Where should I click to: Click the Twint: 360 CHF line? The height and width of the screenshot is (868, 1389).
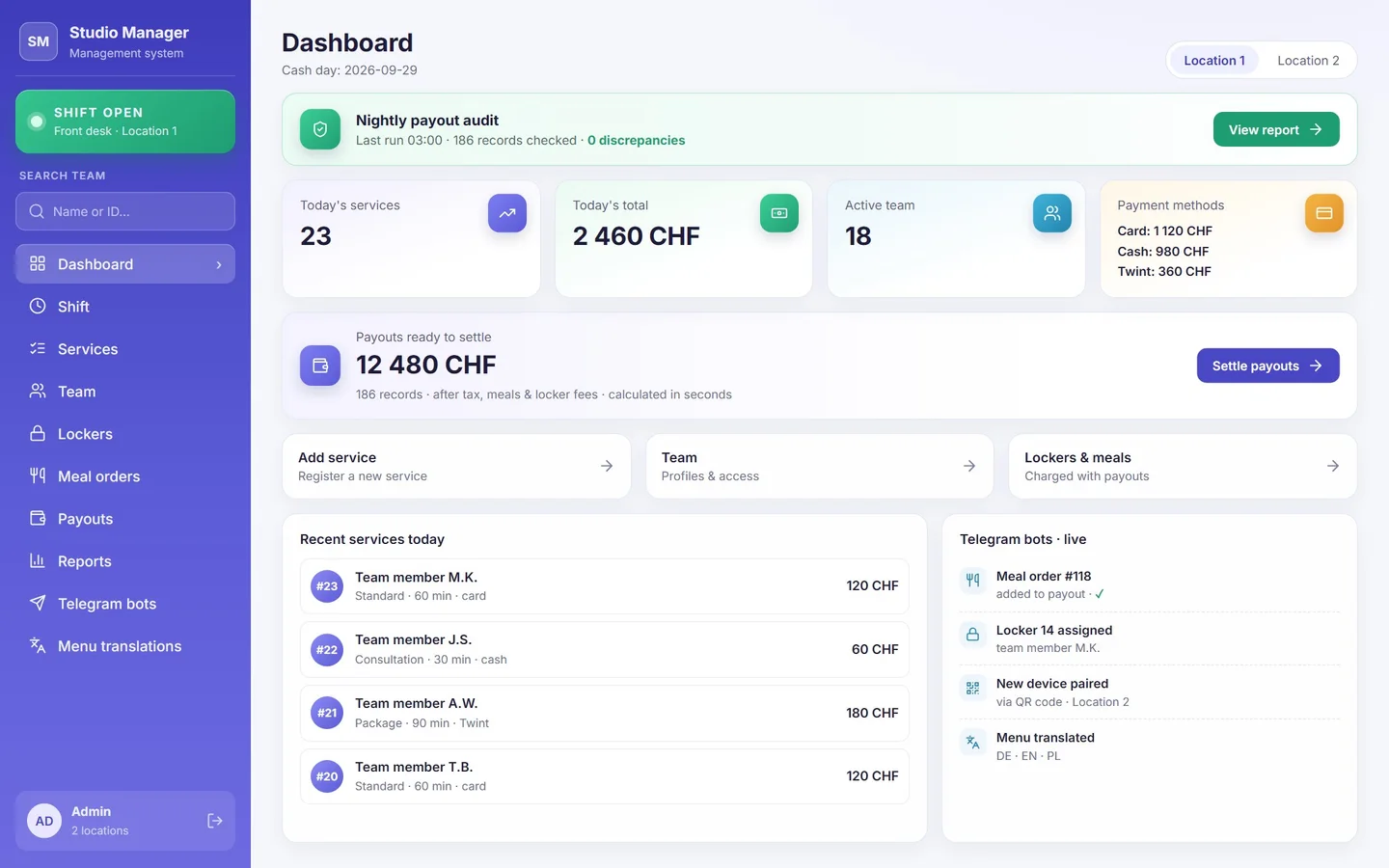click(1164, 272)
